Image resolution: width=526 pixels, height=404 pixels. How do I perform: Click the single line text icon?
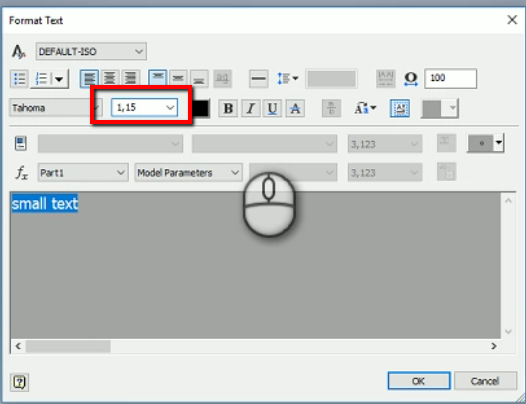pyautogui.click(x=259, y=79)
